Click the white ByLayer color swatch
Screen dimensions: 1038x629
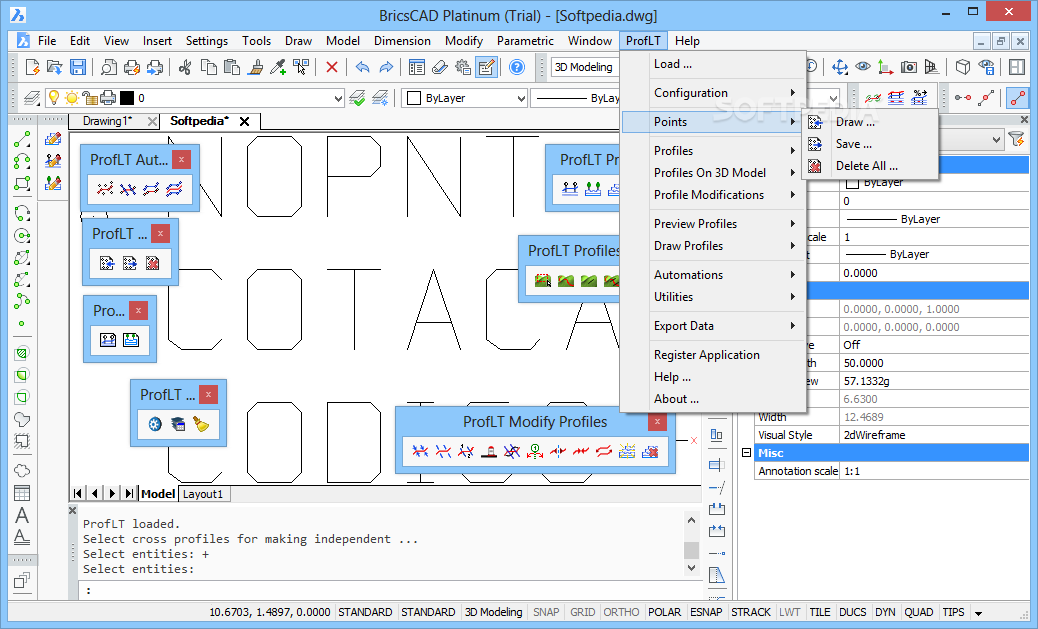pyautogui.click(x=414, y=99)
